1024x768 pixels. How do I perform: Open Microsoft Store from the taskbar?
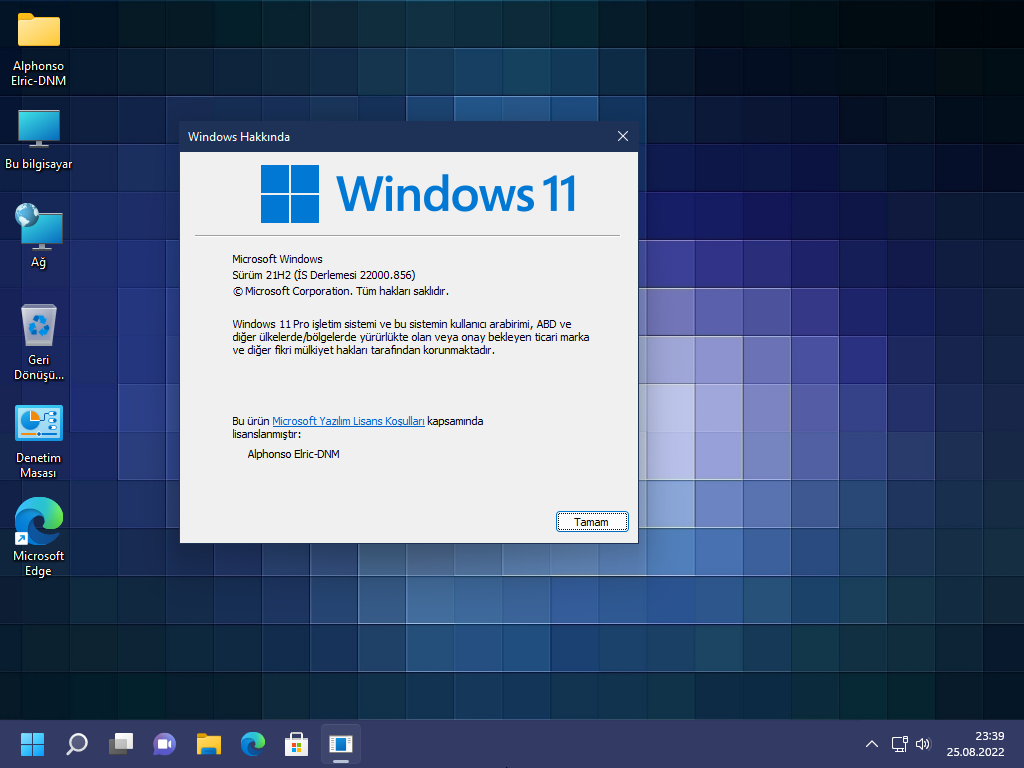tap(296, 744)
